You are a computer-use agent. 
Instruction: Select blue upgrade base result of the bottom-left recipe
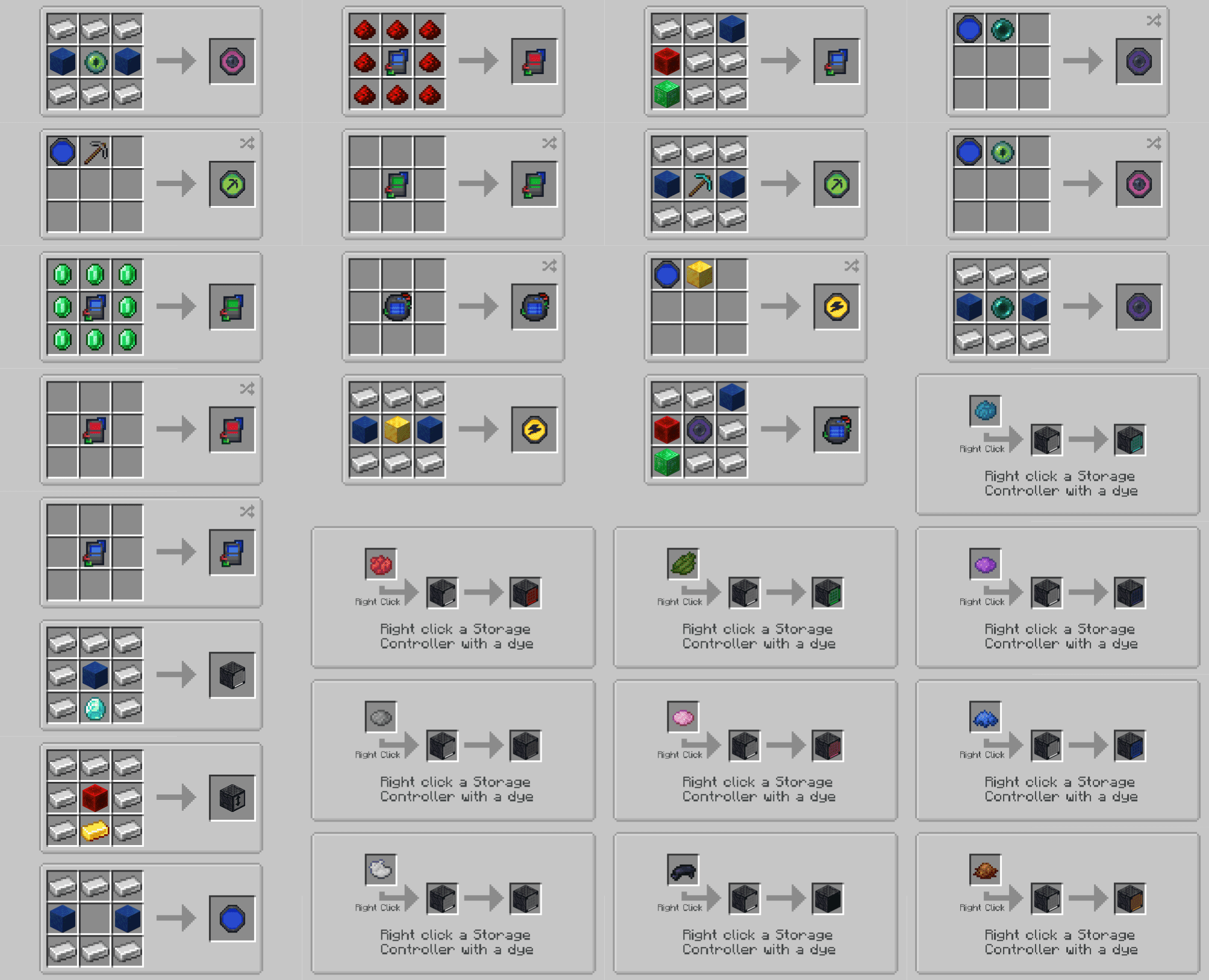[232, 919]
